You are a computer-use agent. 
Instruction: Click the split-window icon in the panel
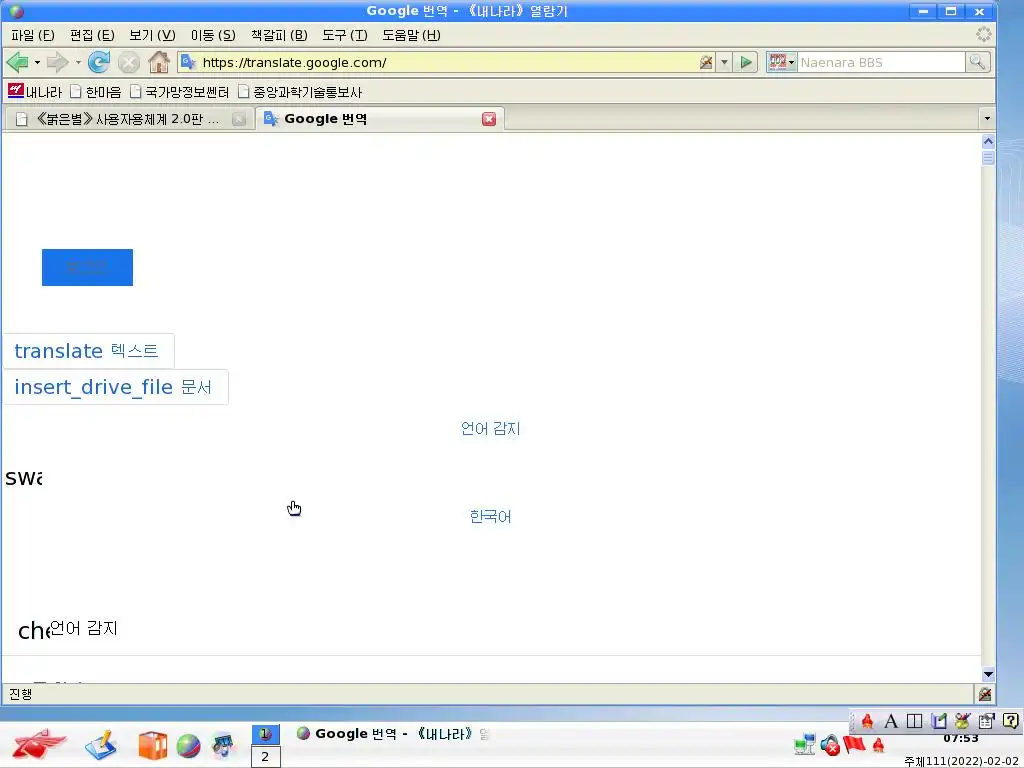914,721
